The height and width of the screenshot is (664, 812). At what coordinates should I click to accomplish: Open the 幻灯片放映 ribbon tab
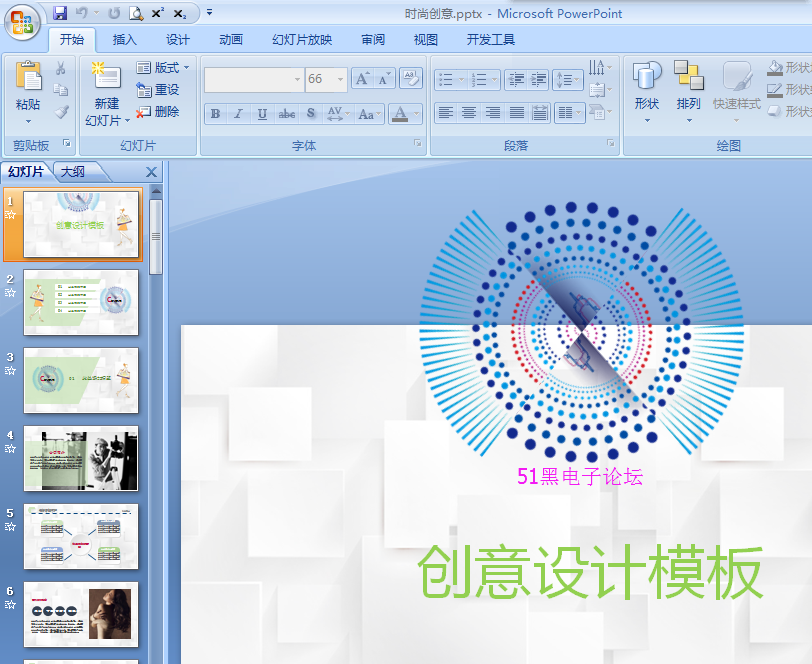[x=302, y=39]
